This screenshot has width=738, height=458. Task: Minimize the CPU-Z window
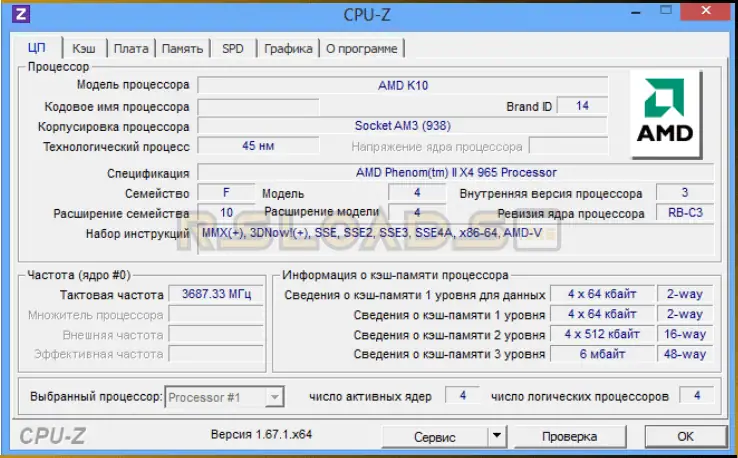[x=636, y=12]
